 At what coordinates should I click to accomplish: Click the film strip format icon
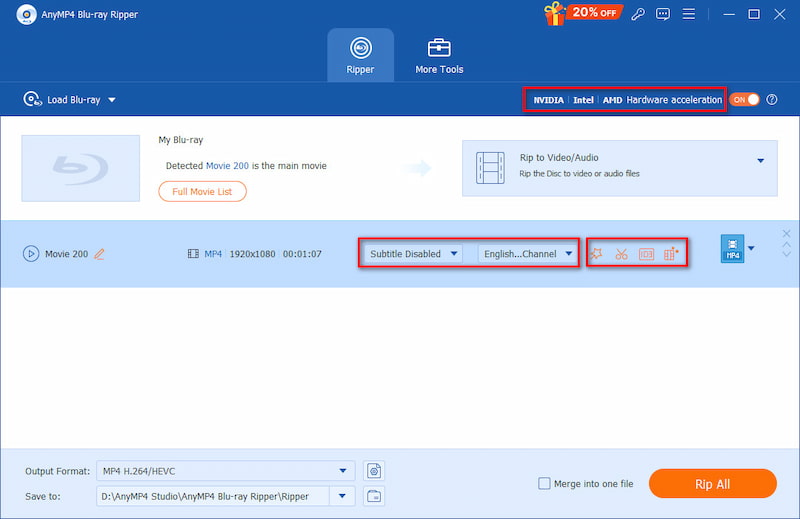193,254
